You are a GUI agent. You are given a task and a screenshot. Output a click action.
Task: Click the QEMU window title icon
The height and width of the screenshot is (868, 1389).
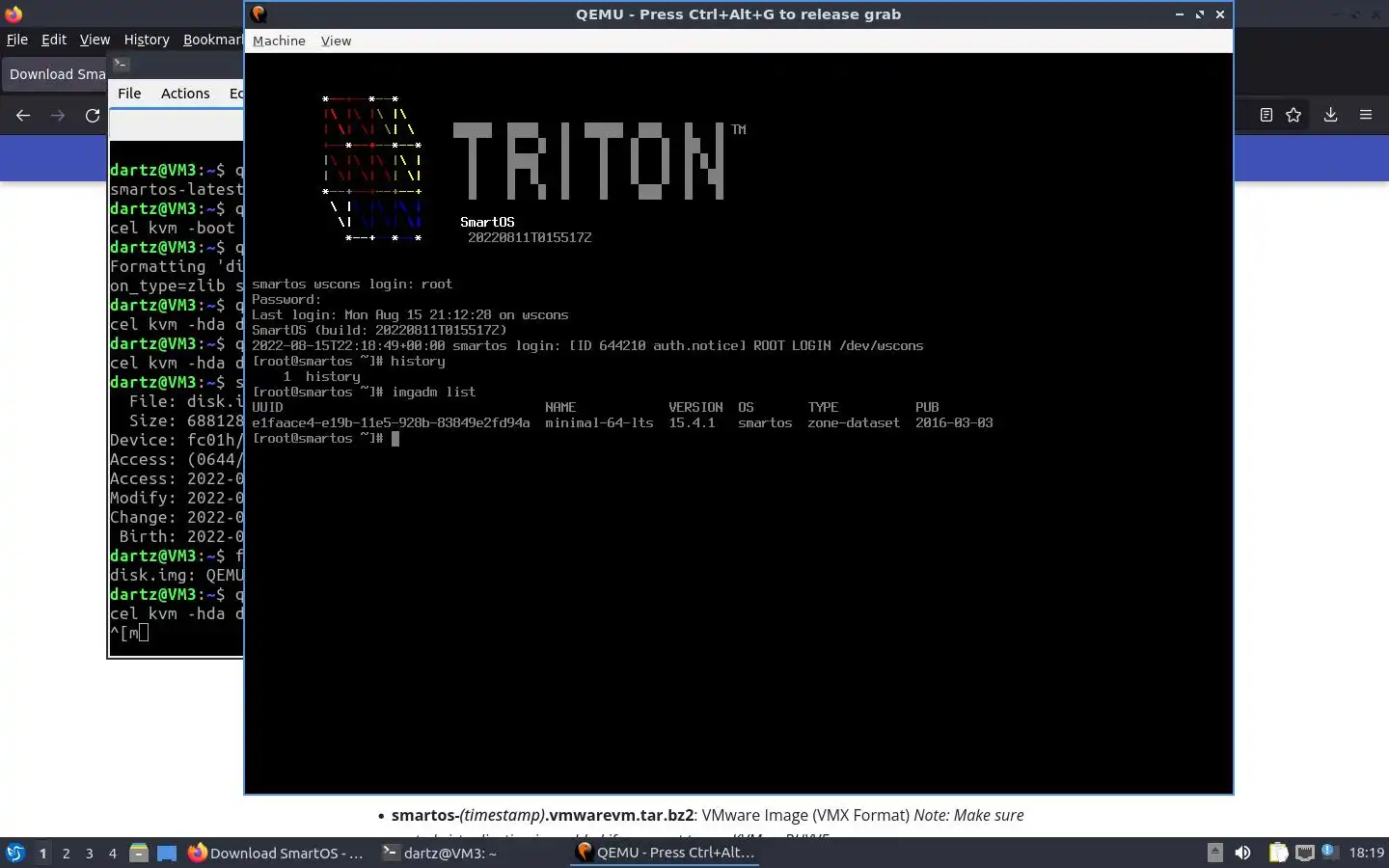tap(259, 14)
